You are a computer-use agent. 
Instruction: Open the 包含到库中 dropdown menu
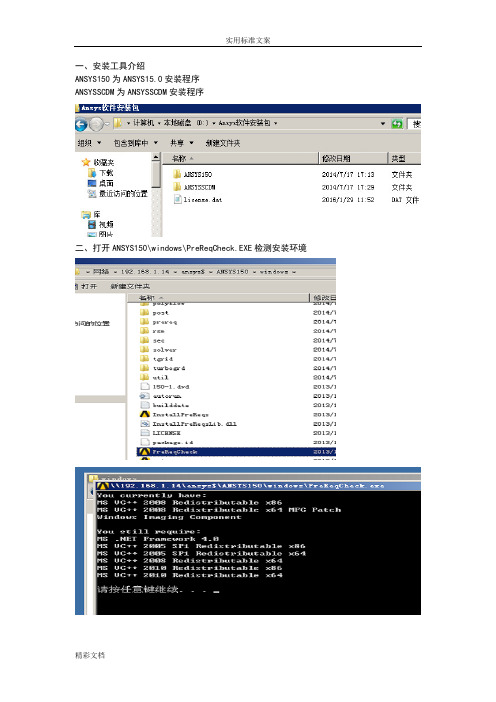136,143
